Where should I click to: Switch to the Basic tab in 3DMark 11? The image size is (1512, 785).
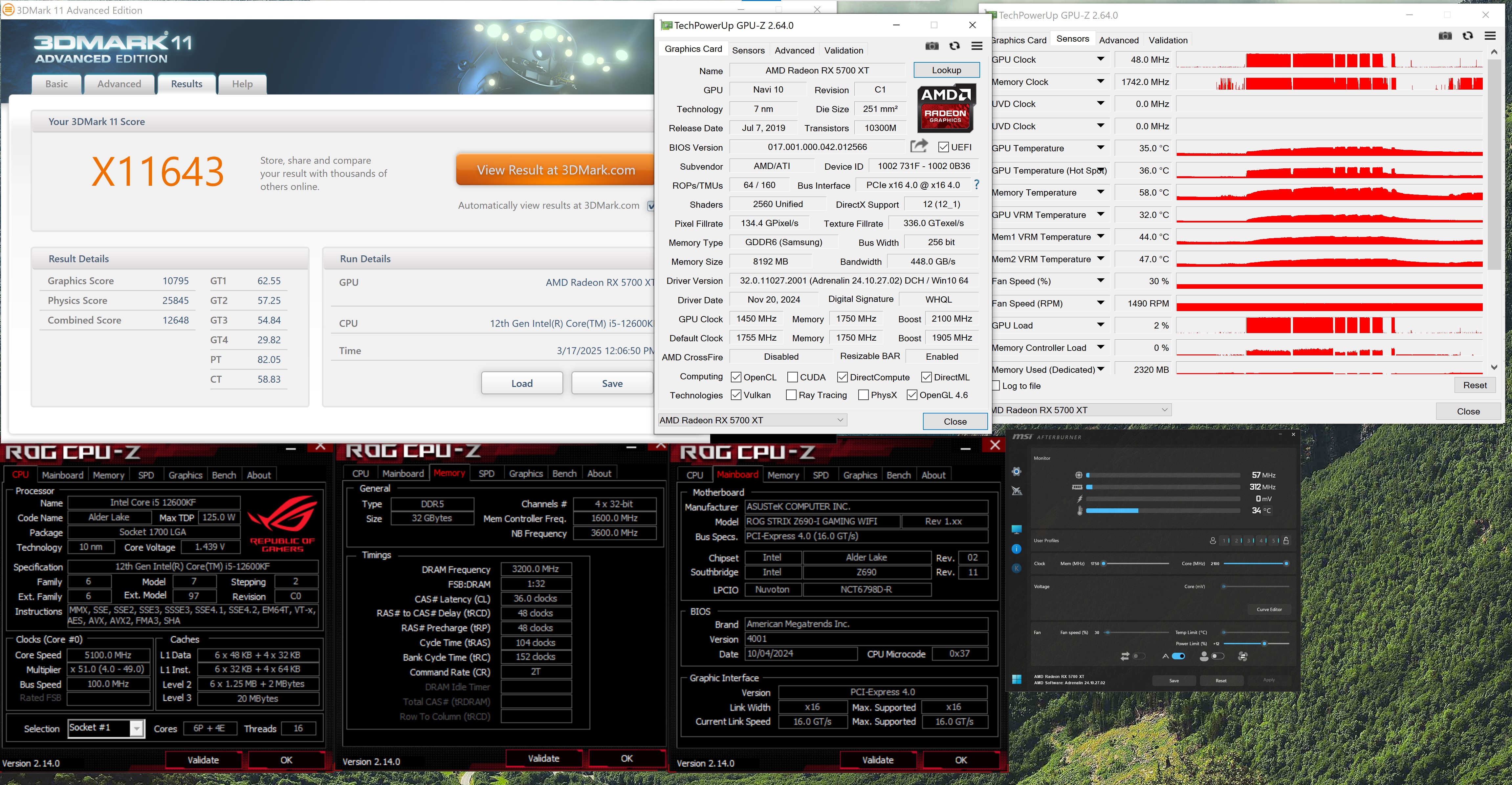pyautogui.click(x=56, y=84)
